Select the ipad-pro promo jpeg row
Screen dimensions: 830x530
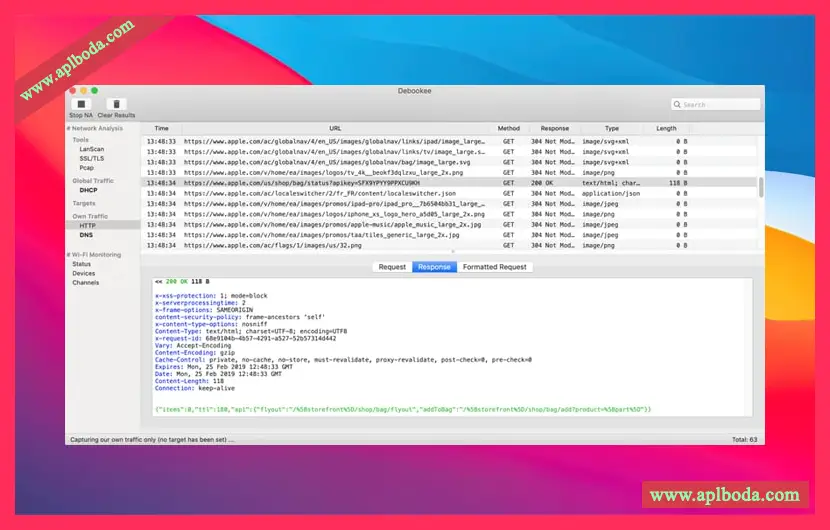tap(449, 204)
